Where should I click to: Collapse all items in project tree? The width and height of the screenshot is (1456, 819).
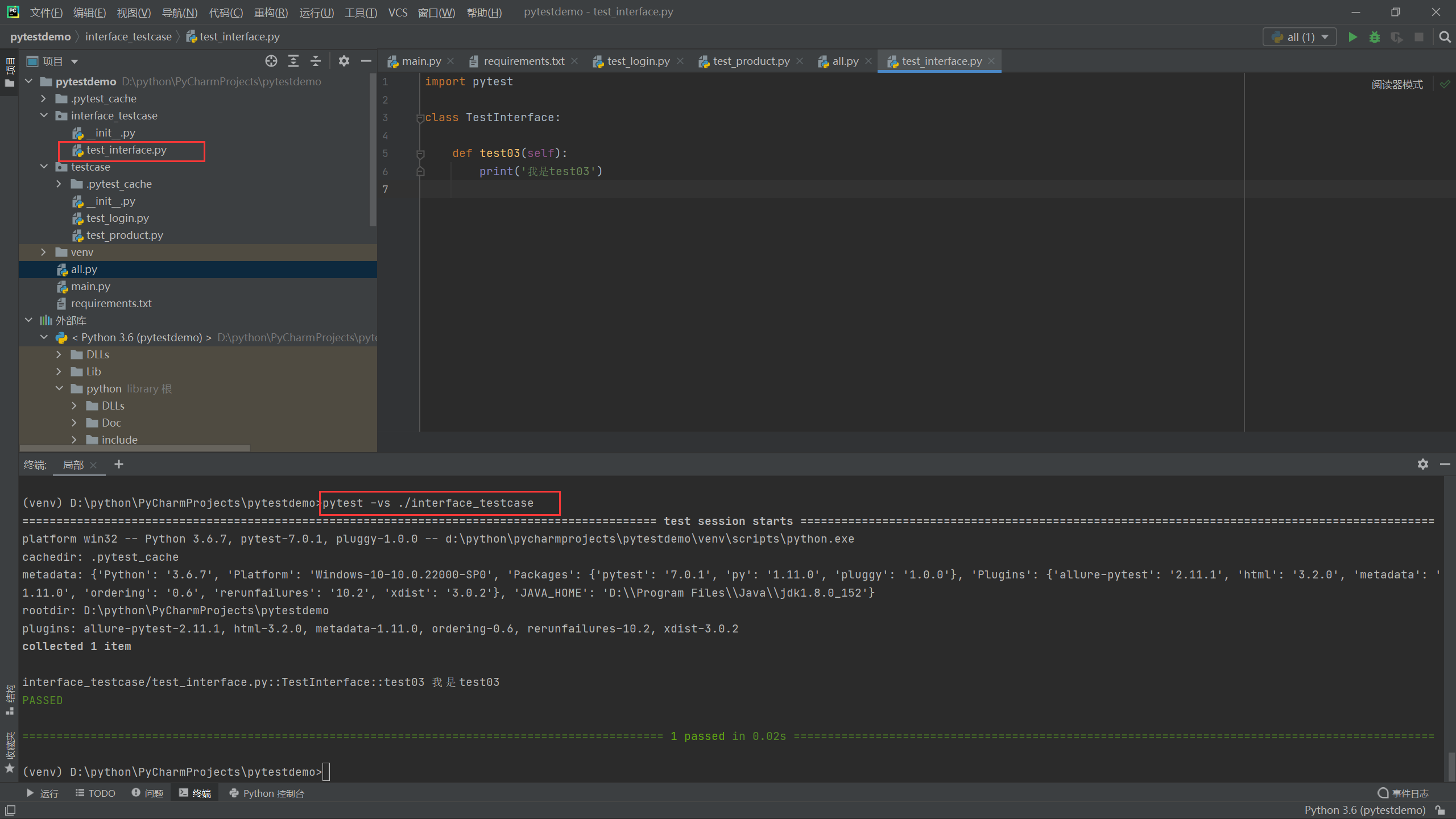pyautogui.click(x=316, y=61)
